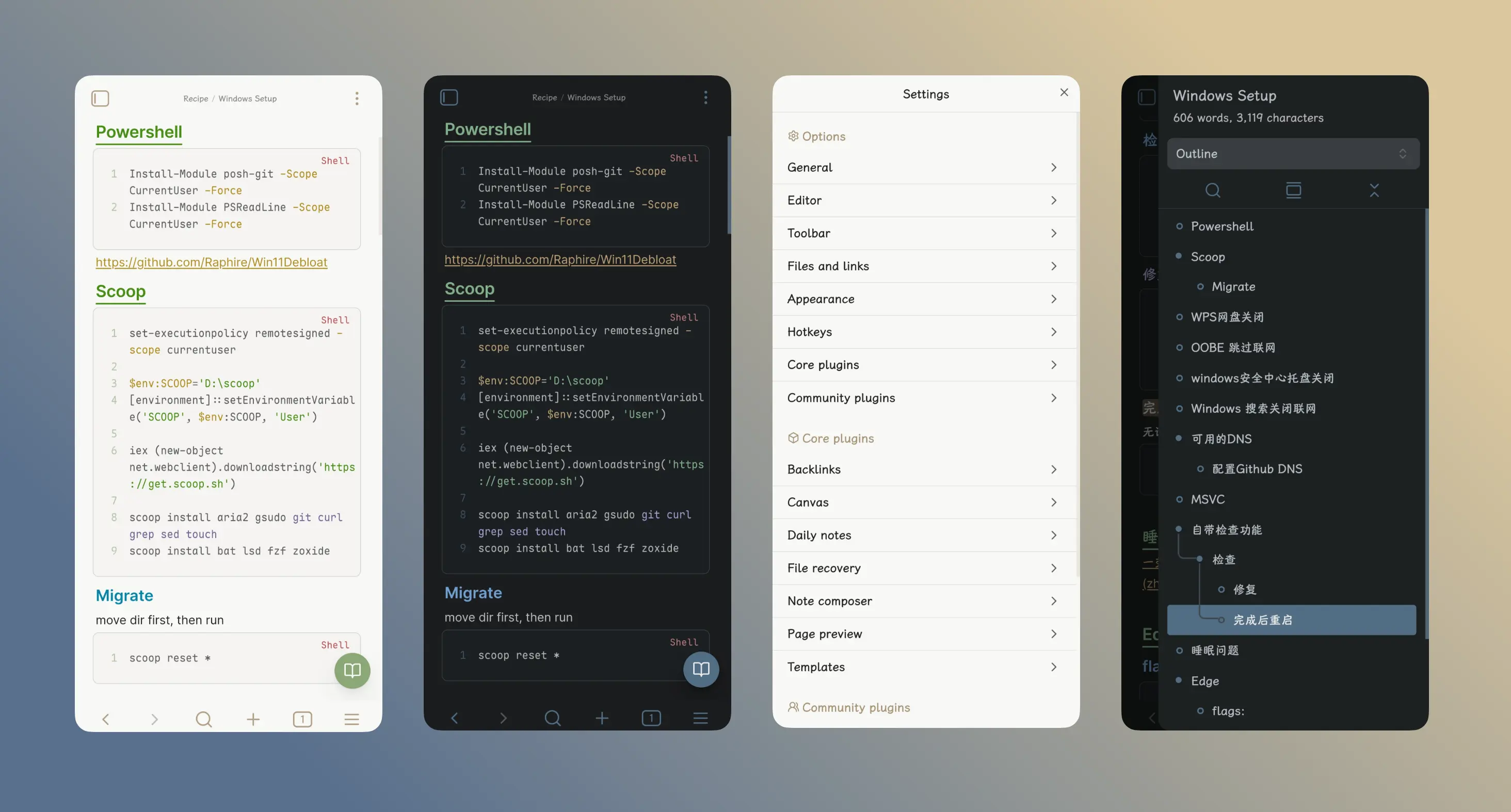Click search icon in outline sidebar
The height and width of the screenshot is (812, 1511).
coord(1212,190)
